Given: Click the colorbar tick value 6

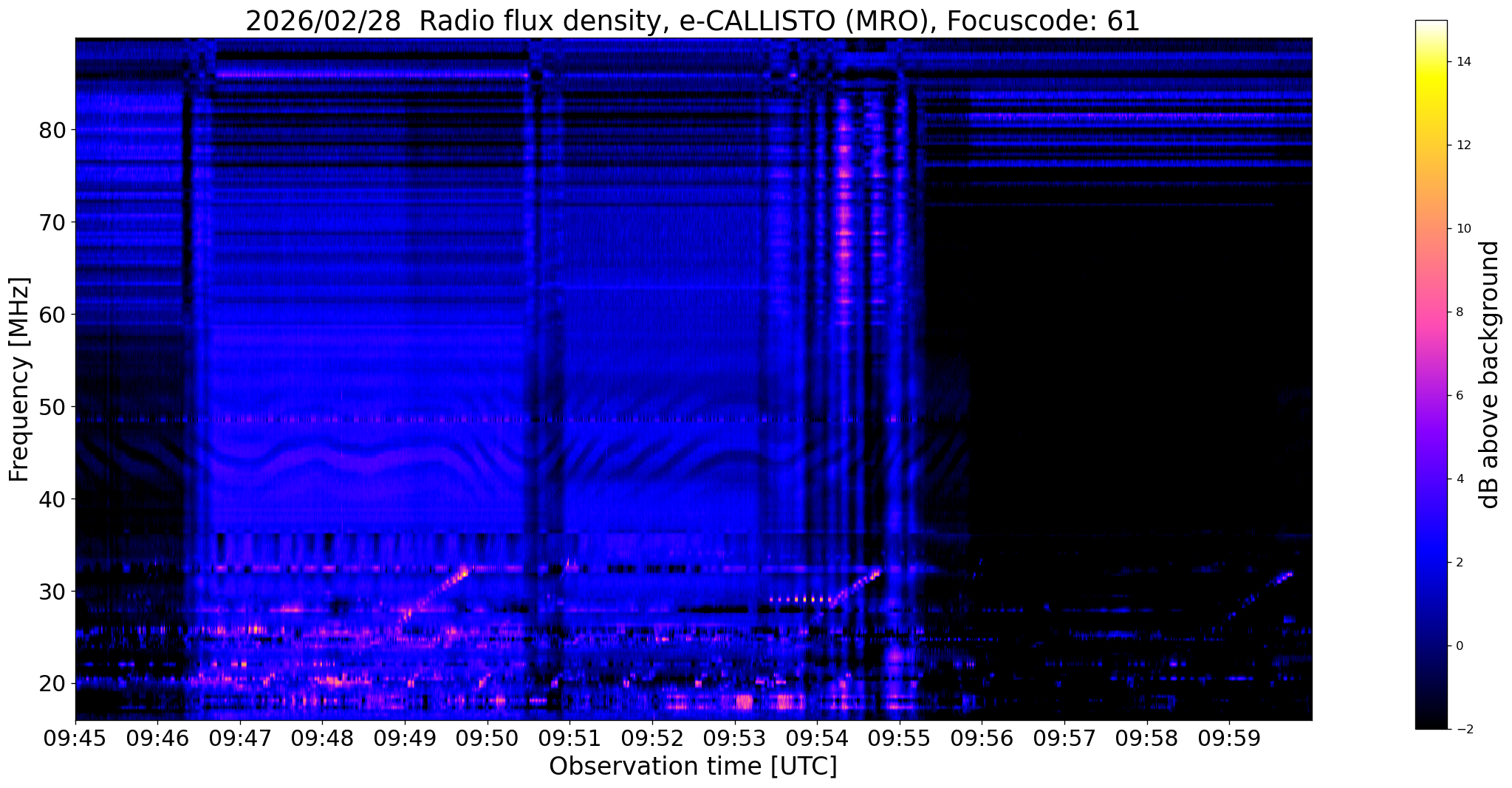Looking at the screenshot, I should 1459,396.
